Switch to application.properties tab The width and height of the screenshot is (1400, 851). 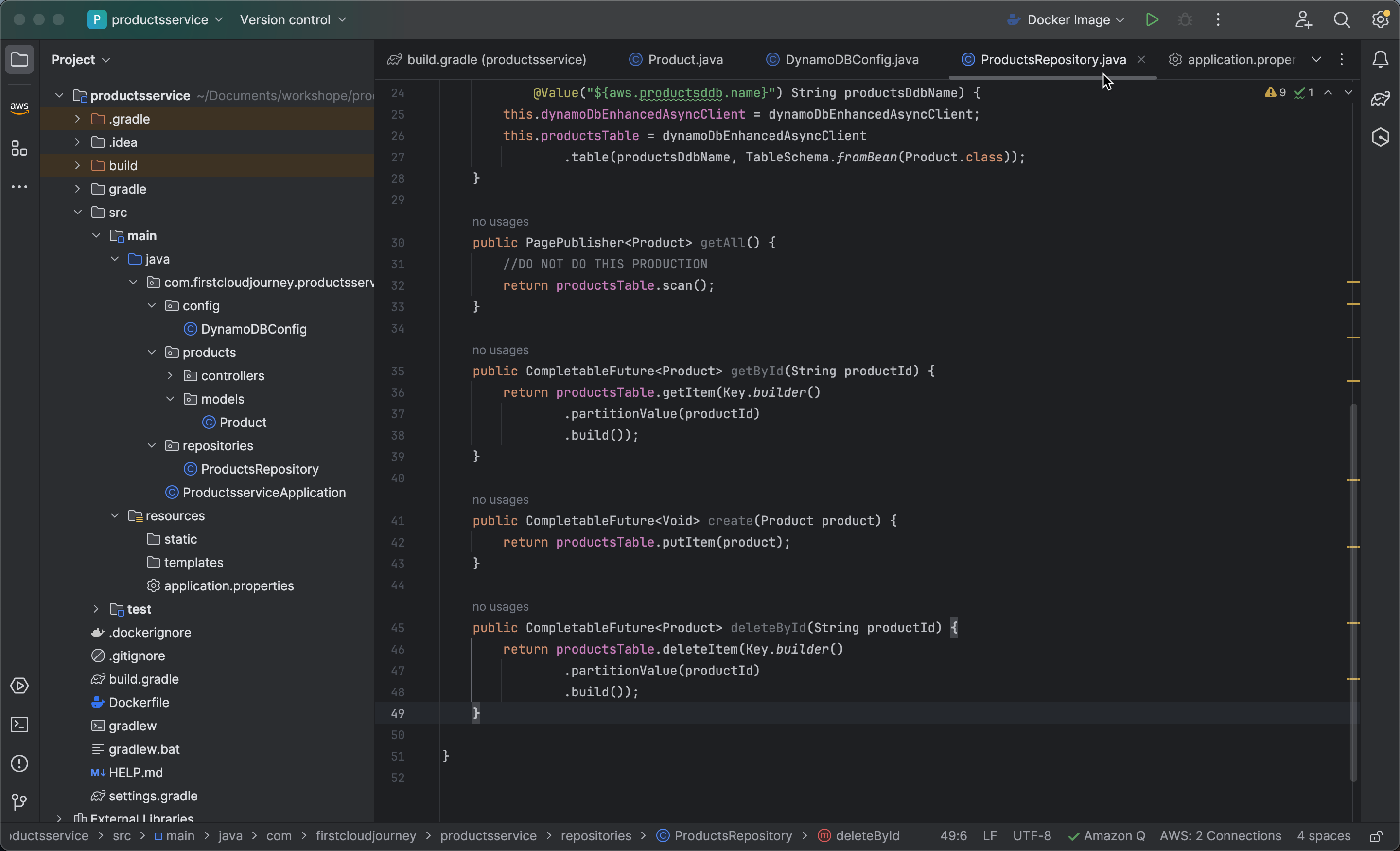tap(1232, 60)
